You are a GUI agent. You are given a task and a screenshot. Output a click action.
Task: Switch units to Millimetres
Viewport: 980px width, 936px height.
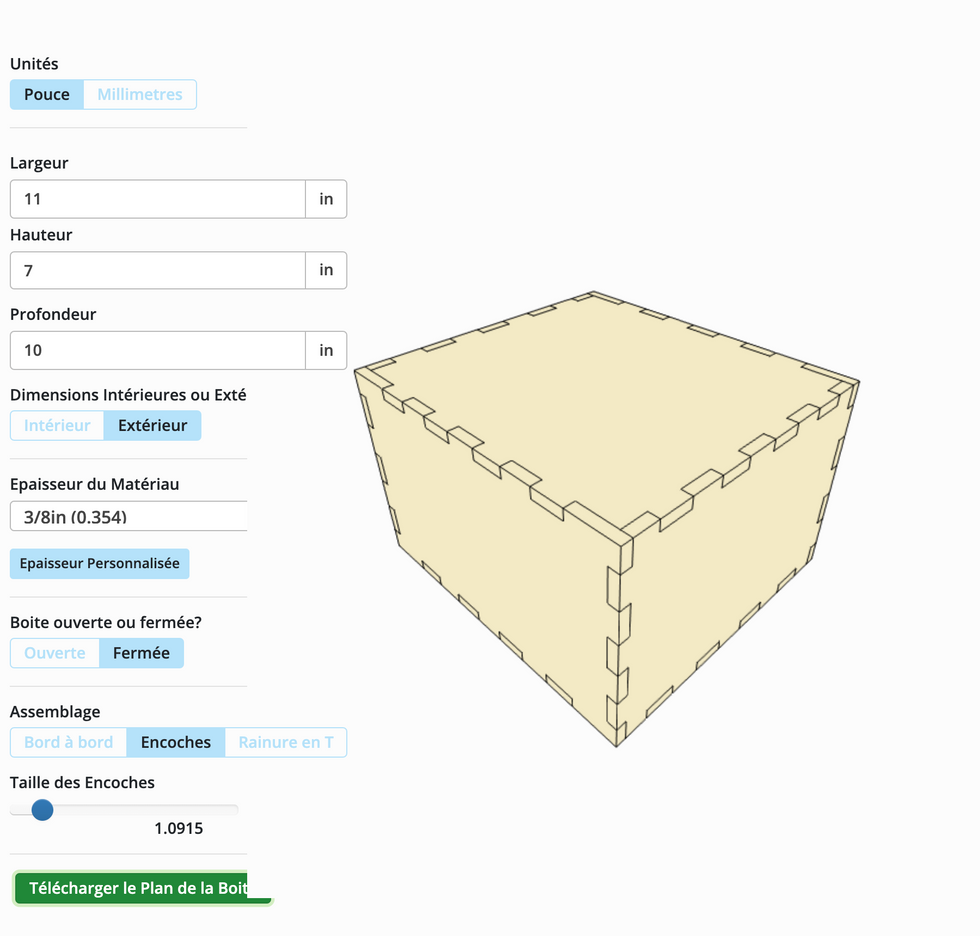pyautogui.click(x=140, y=94)
